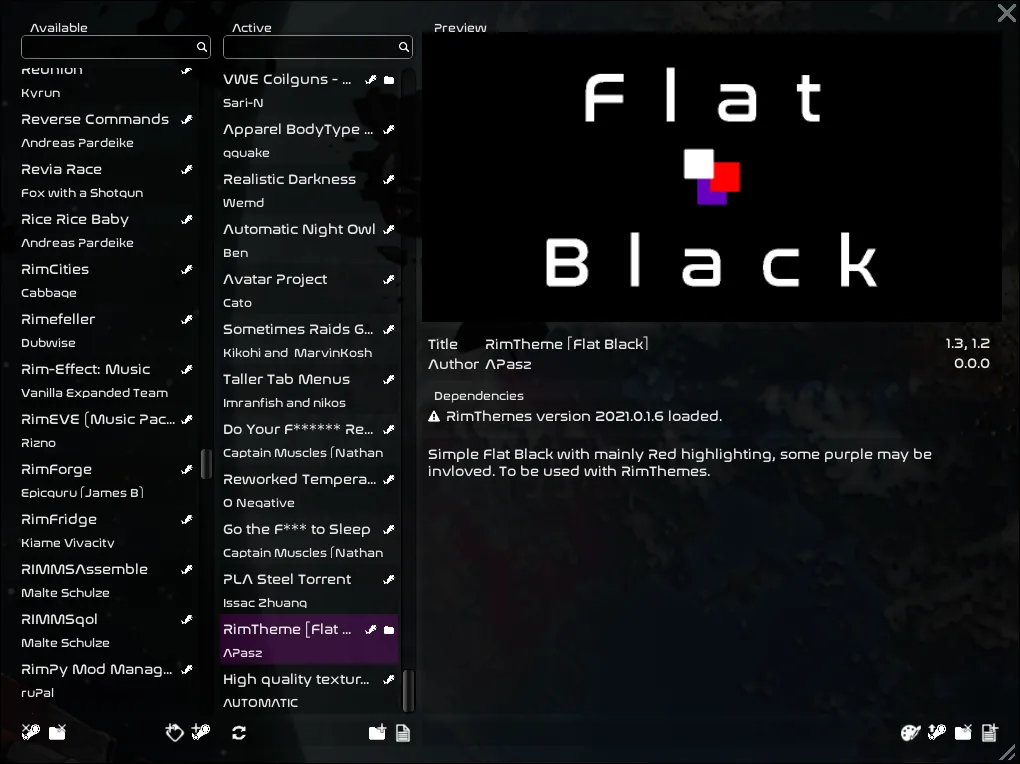Click the folder icon beside VWE Coilguns
This screenshot has height=764, width=1020.
click(389, 80)
